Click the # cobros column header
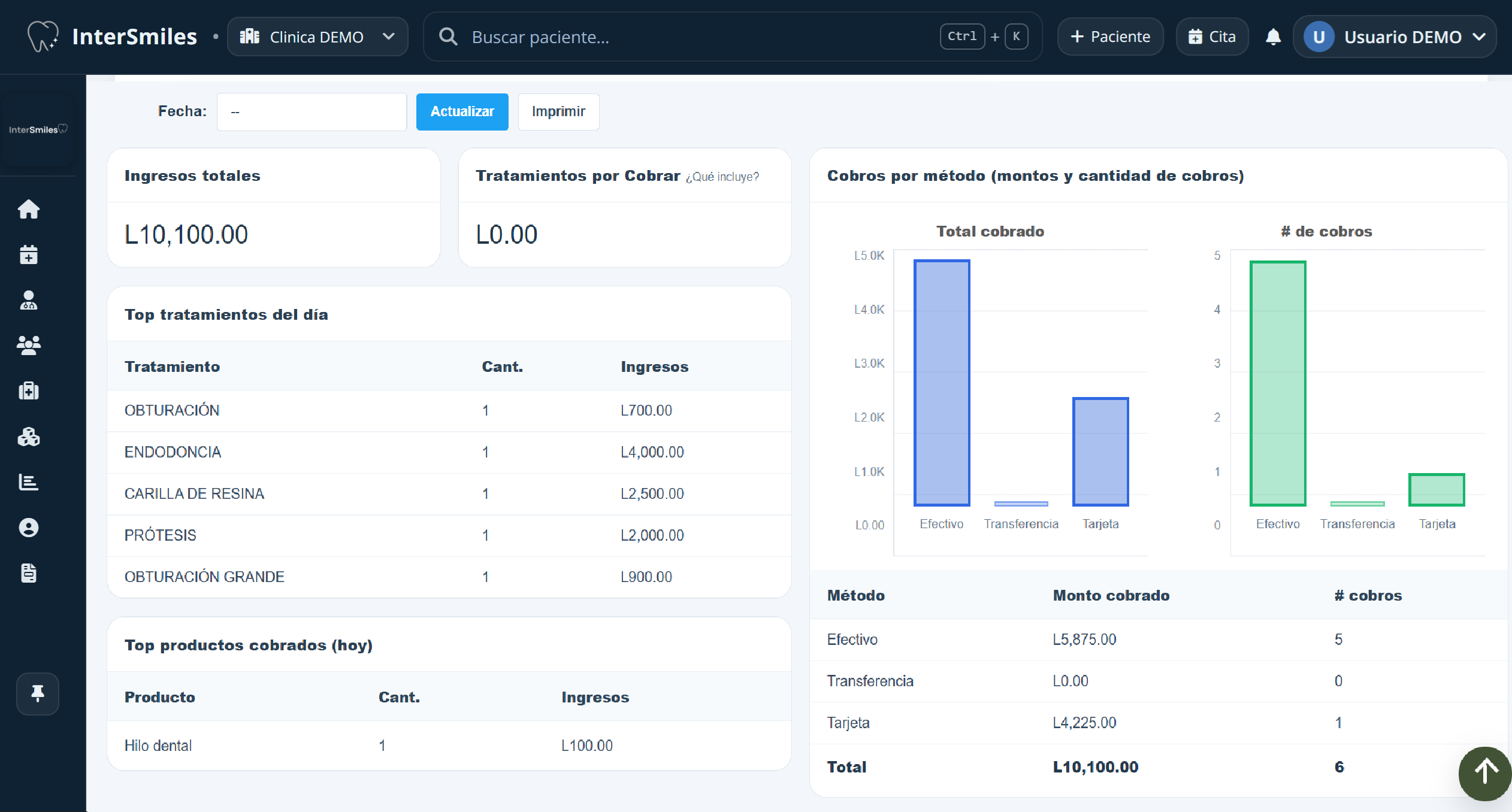This screenshot has width=1512, height=812. pyautogui.click(x=1368, y=595)
